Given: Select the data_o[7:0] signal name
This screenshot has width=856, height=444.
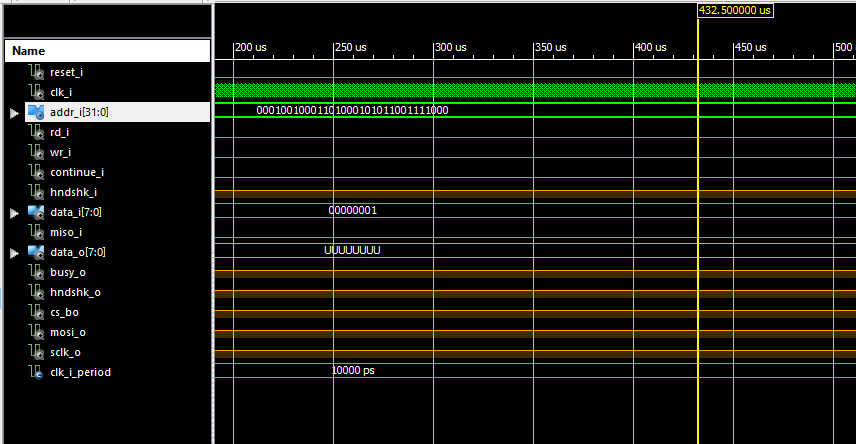Looking at the screenshot, I should pyautogui.click(x=78, y=252).
